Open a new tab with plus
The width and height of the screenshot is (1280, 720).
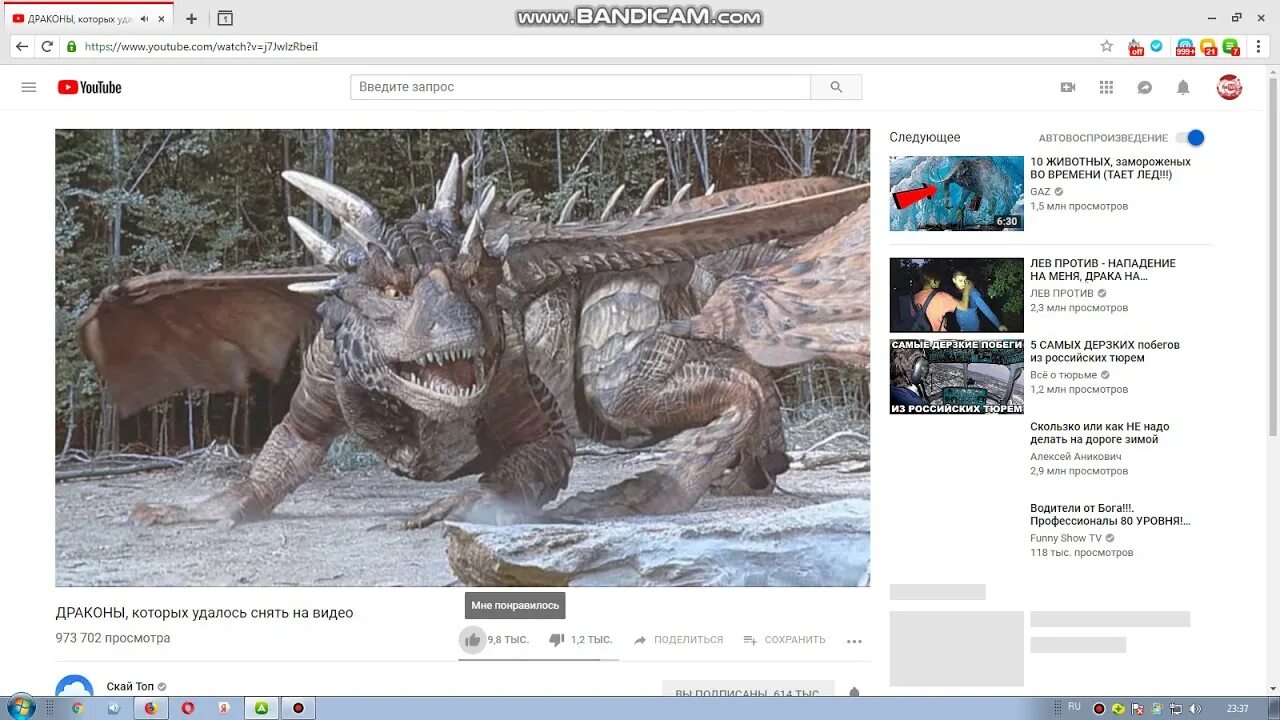[191, 19]
